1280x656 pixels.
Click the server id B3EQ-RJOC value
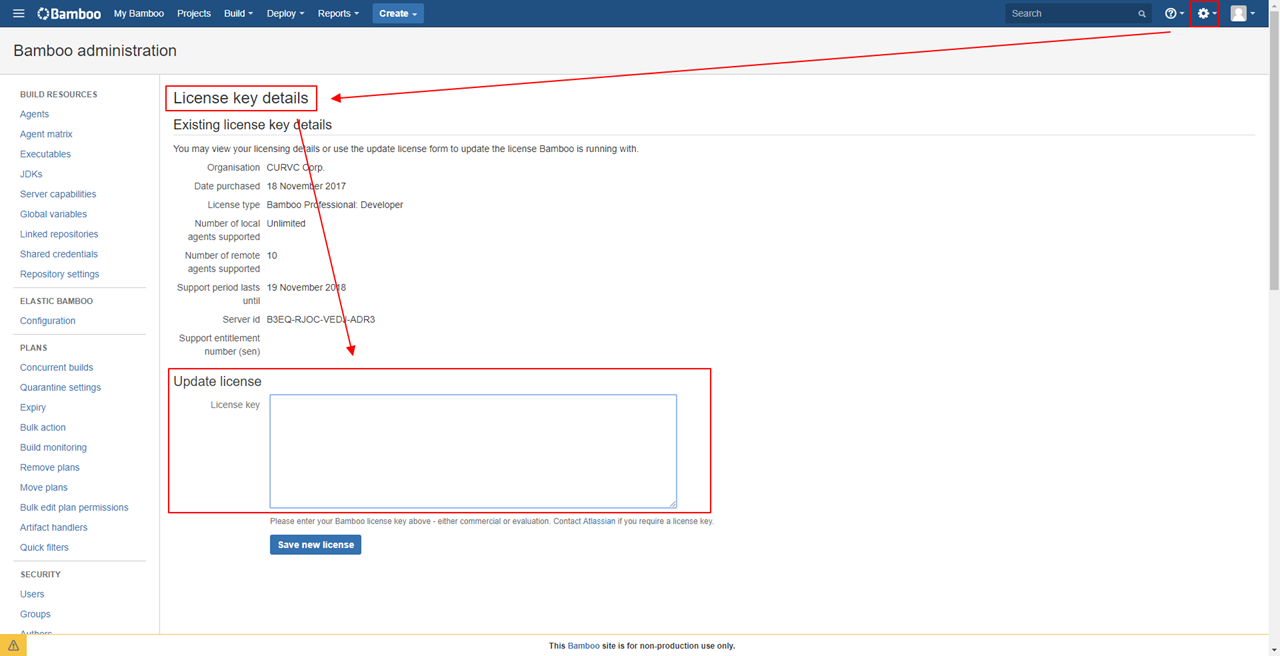(x=321, y=320)
